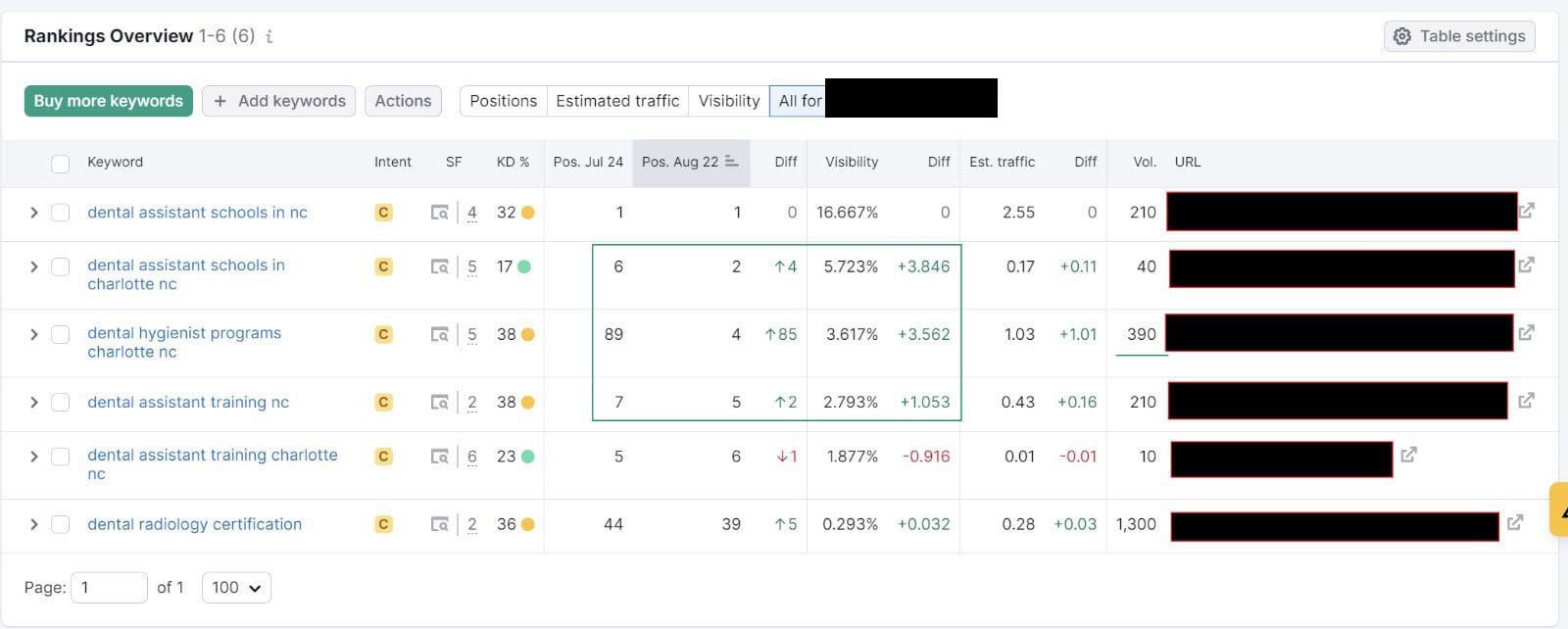
Task: Click the sort icon in Pos. Aug 22 header
Action: point(732,162)
